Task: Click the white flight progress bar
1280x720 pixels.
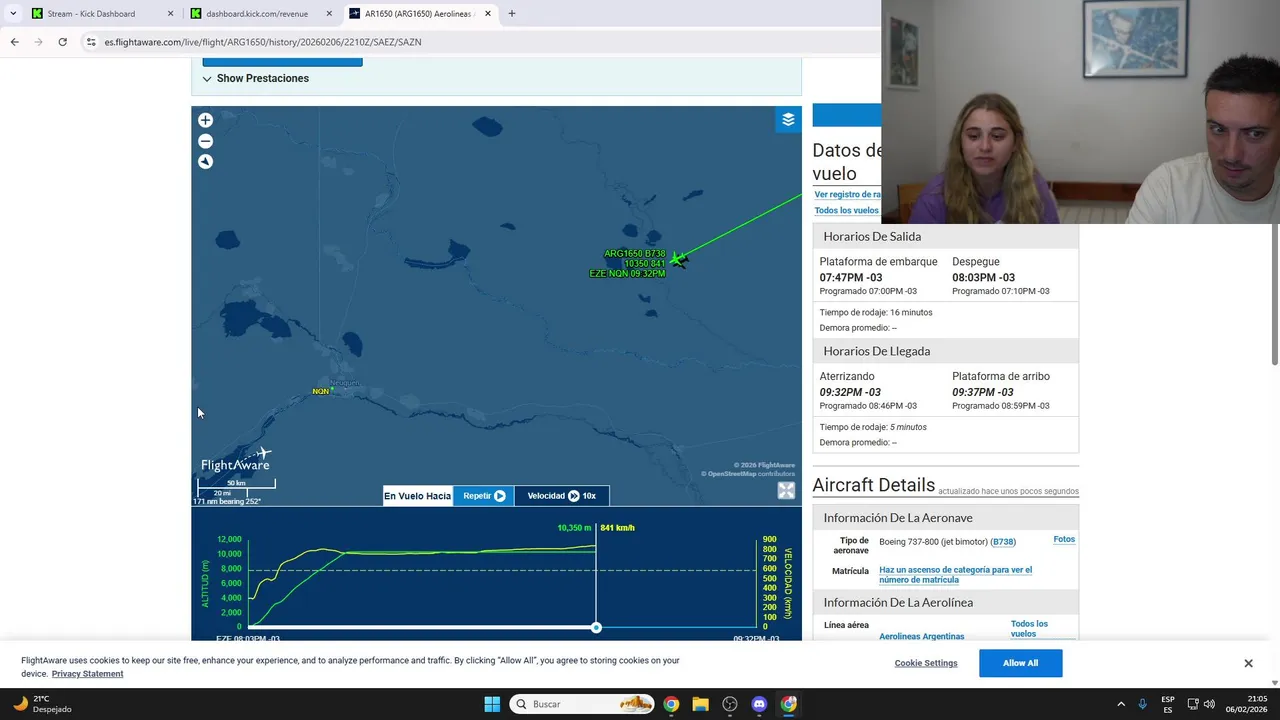Action: (x=421, y=627)
